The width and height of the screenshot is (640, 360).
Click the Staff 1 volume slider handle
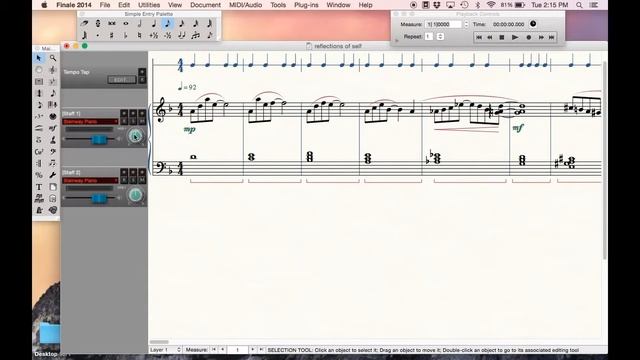(x=99, y=140)
